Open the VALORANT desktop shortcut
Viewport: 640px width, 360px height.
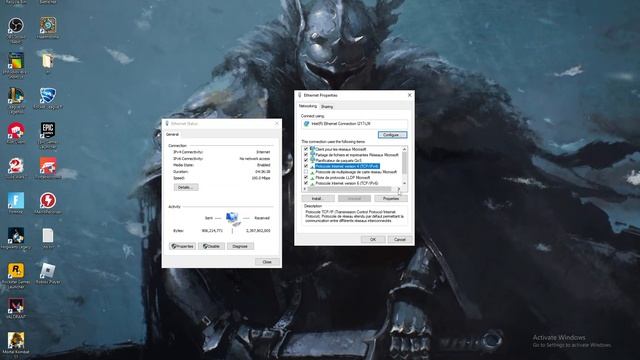(16, 306)
